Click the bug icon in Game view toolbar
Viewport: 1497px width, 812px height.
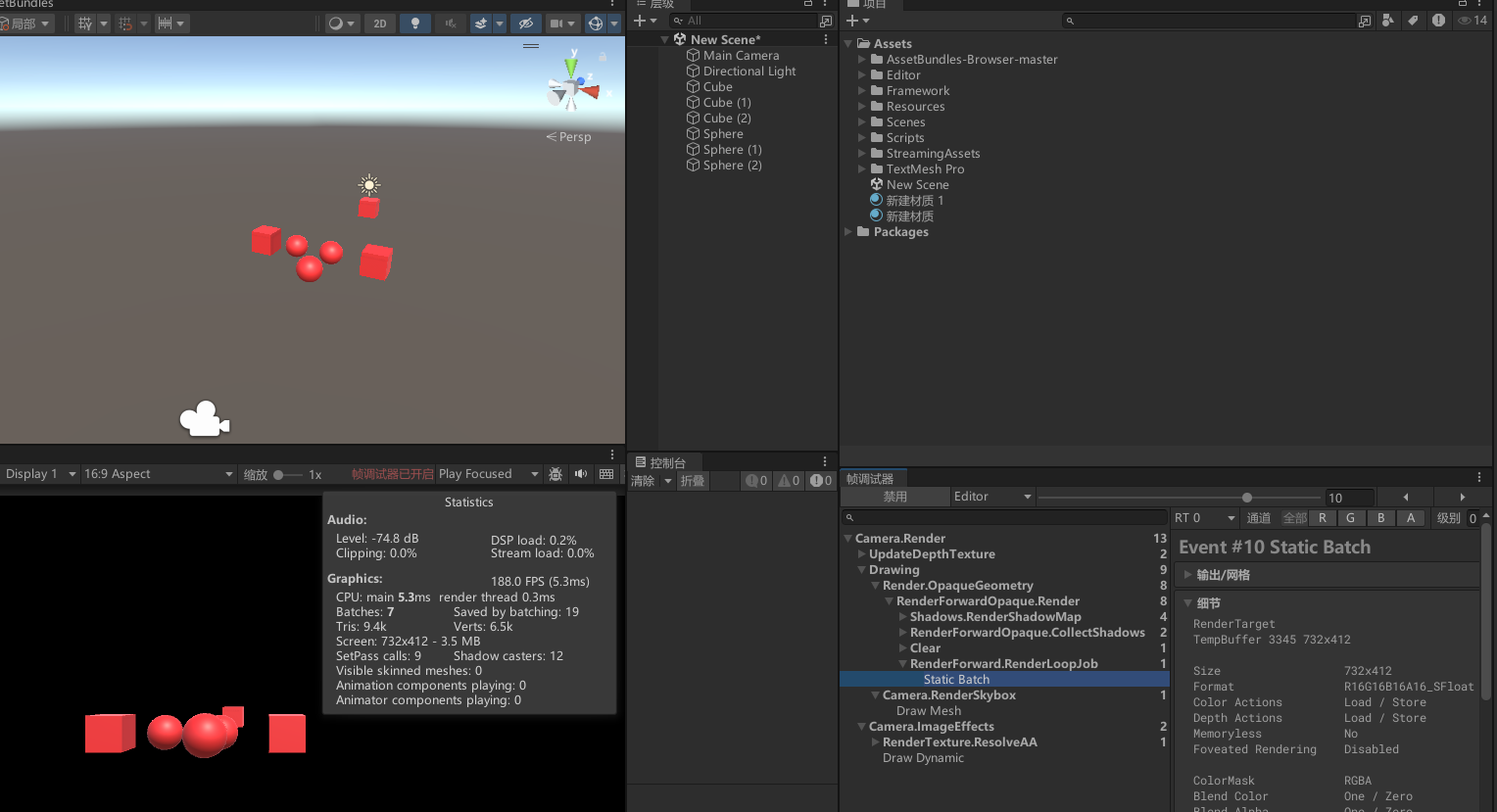[555, 474]
